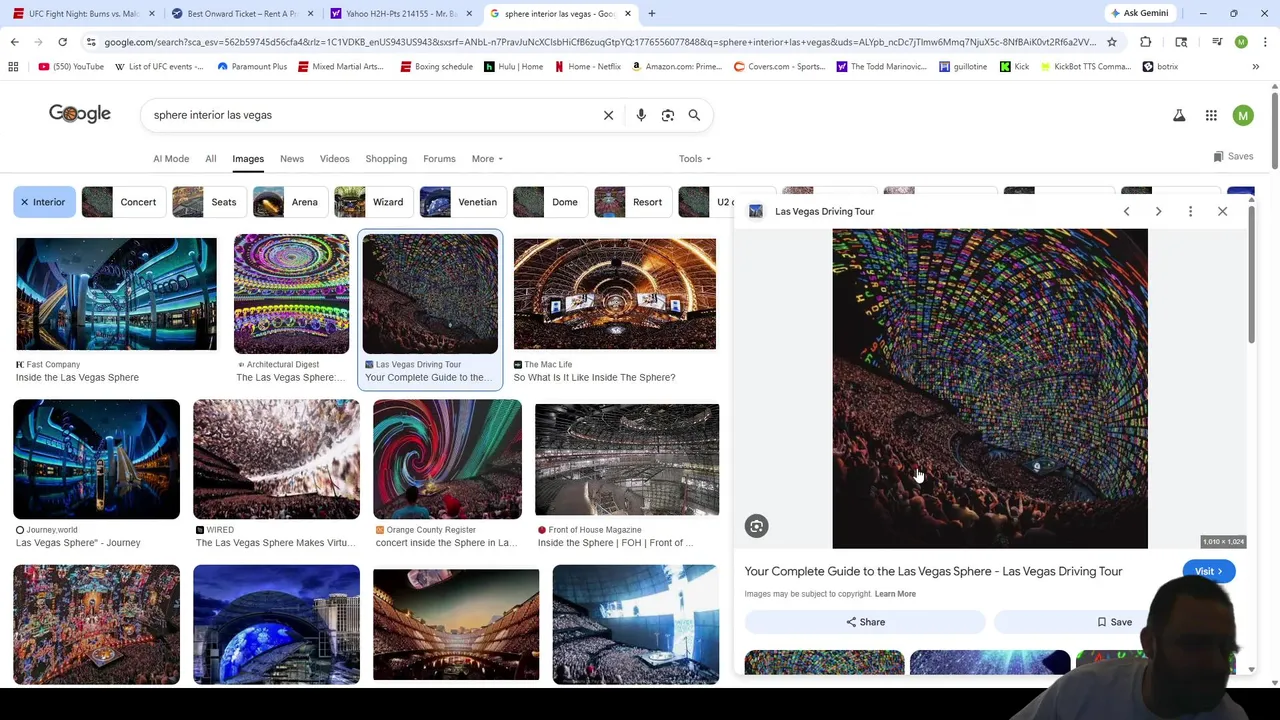
Task: Open the Tools dropdown
Action: point(694,159)
